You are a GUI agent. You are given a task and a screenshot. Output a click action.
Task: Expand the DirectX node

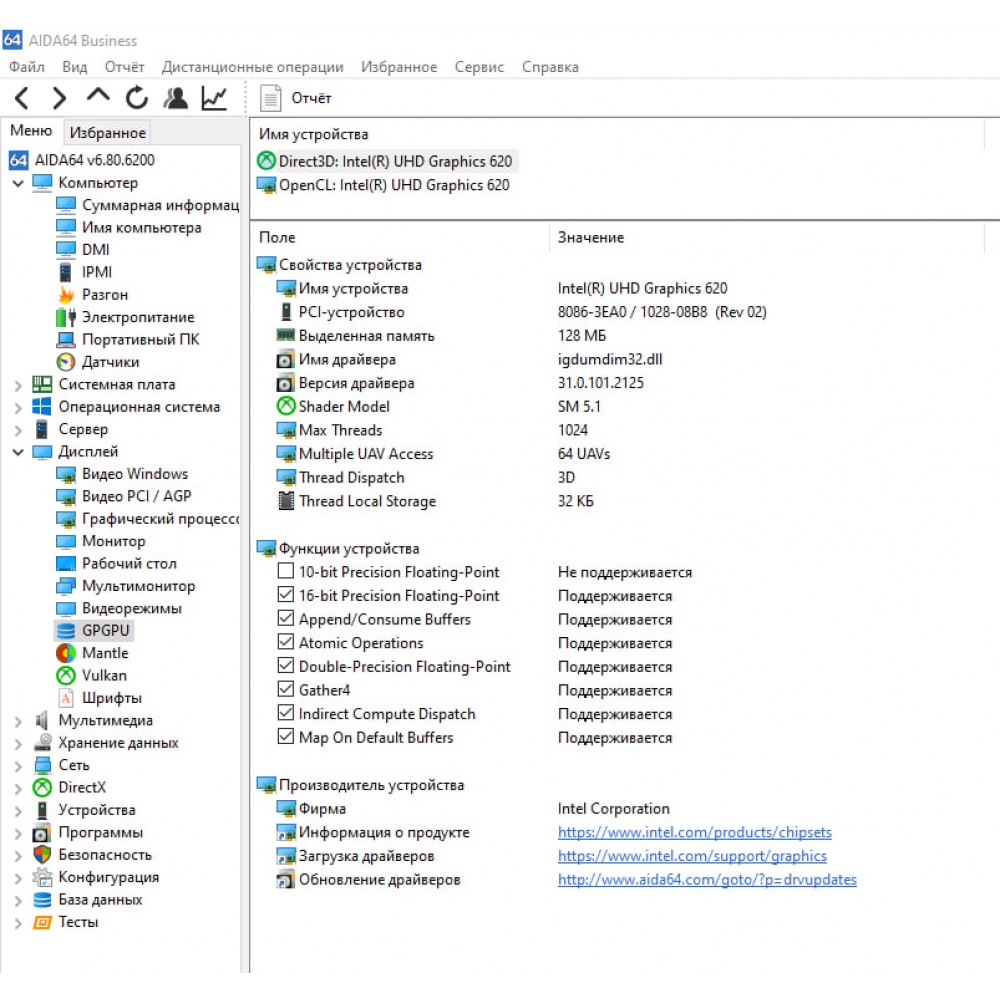pyautogui.click(x=18, y=788)
